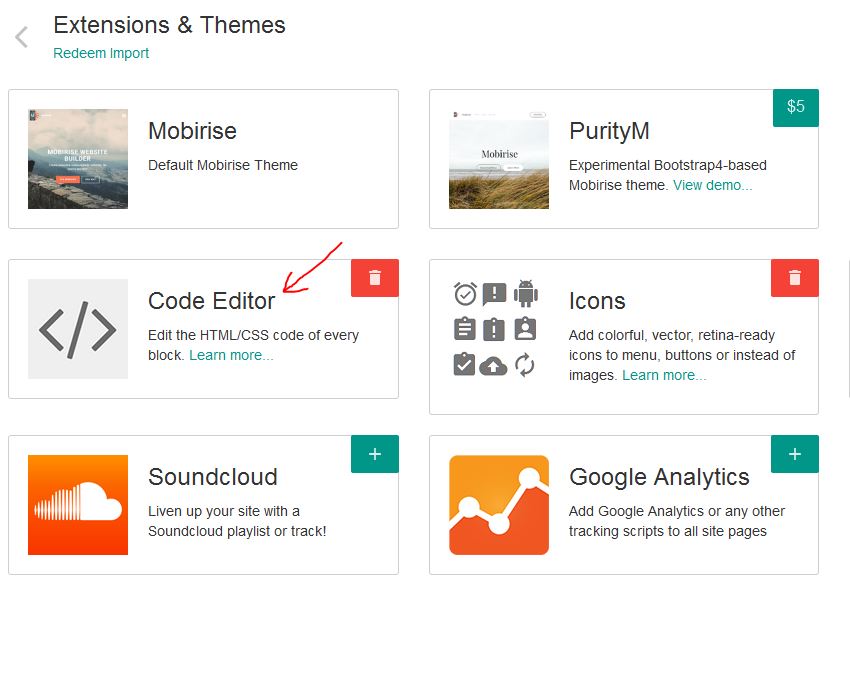Click the Google Analytics chart logo
Screen dimensions: 850x691
tap(499, 505)
